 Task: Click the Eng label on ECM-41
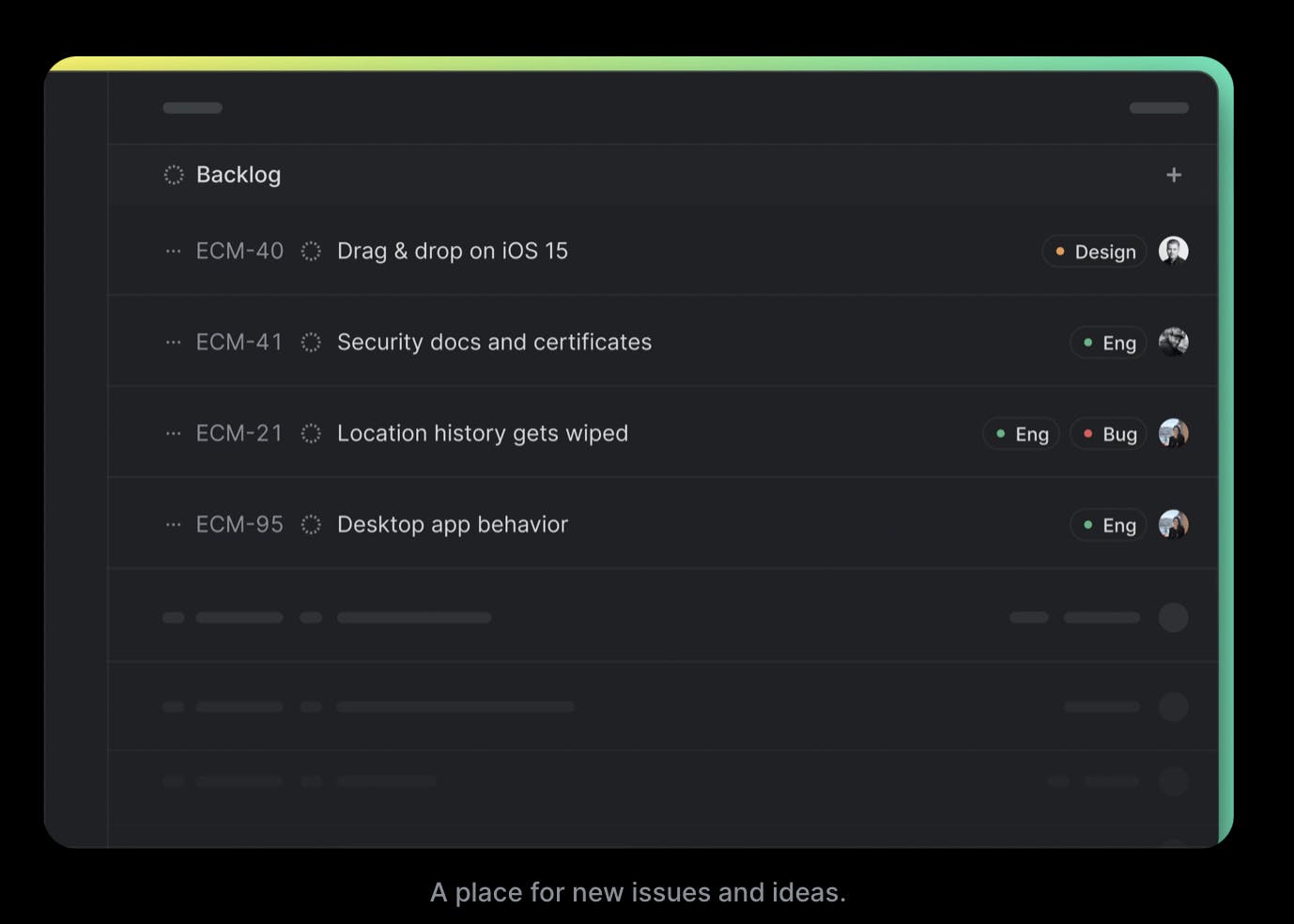[x=1108, y=343]
